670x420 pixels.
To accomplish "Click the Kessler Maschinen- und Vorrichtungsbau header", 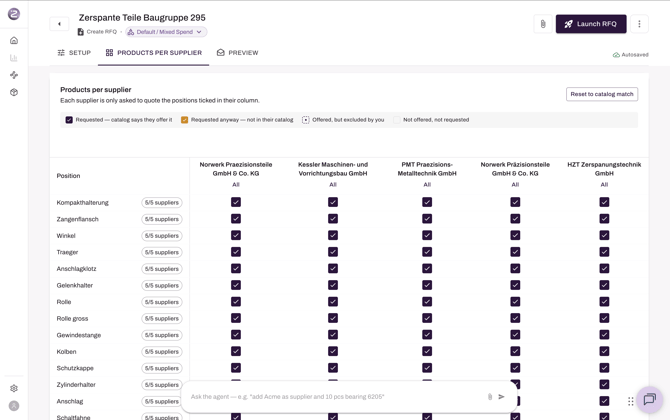I will click(333, 169).
